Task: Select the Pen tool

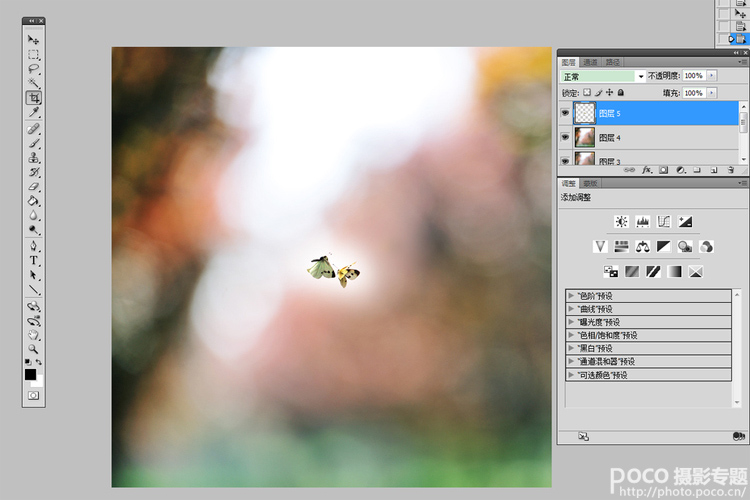Action: [x=33, y=246]
